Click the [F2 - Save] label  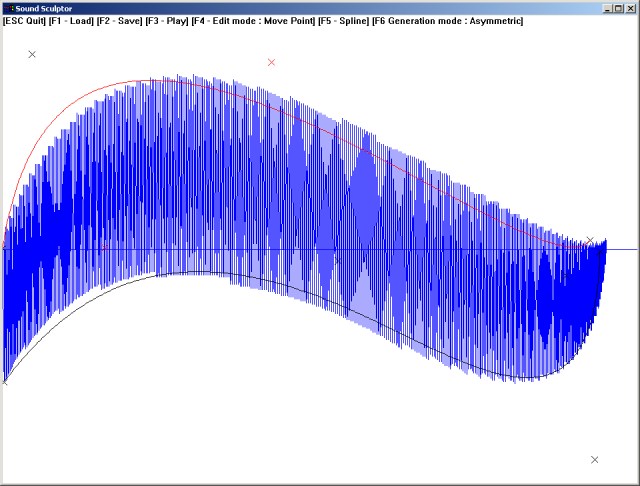tap(119, 21)
